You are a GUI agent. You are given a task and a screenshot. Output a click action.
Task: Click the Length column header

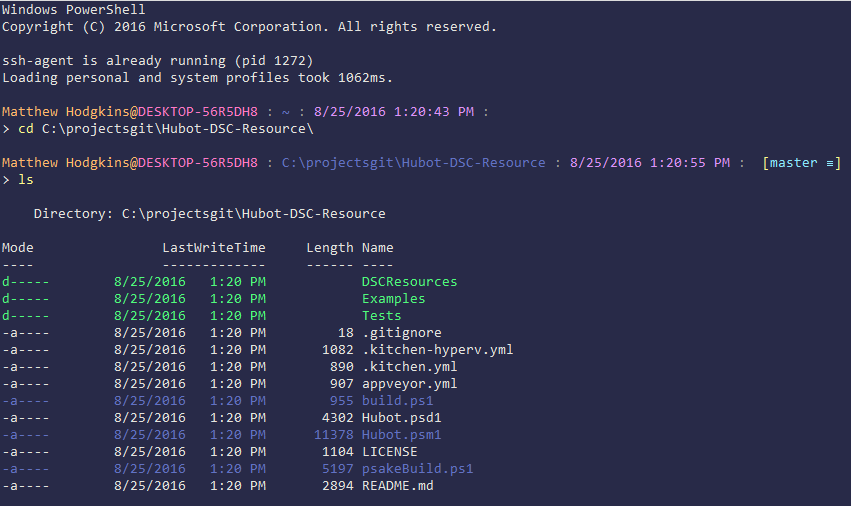coord(329,248)
